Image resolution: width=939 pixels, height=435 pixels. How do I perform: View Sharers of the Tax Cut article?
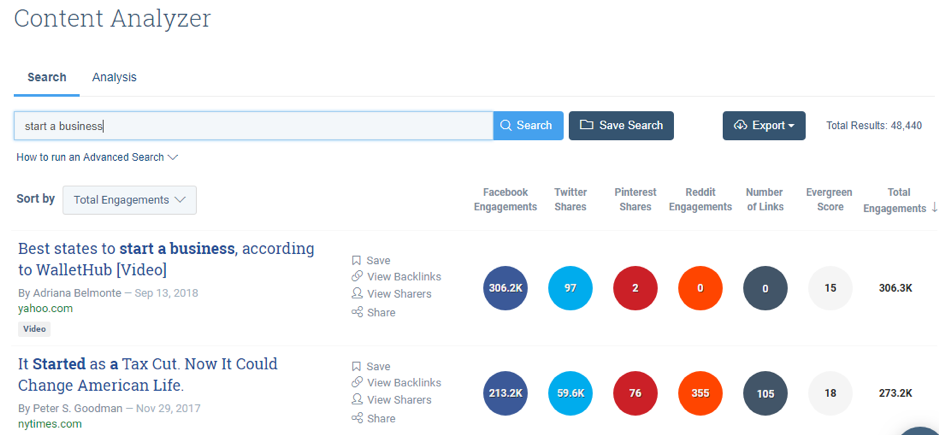(x=391, y=400)
